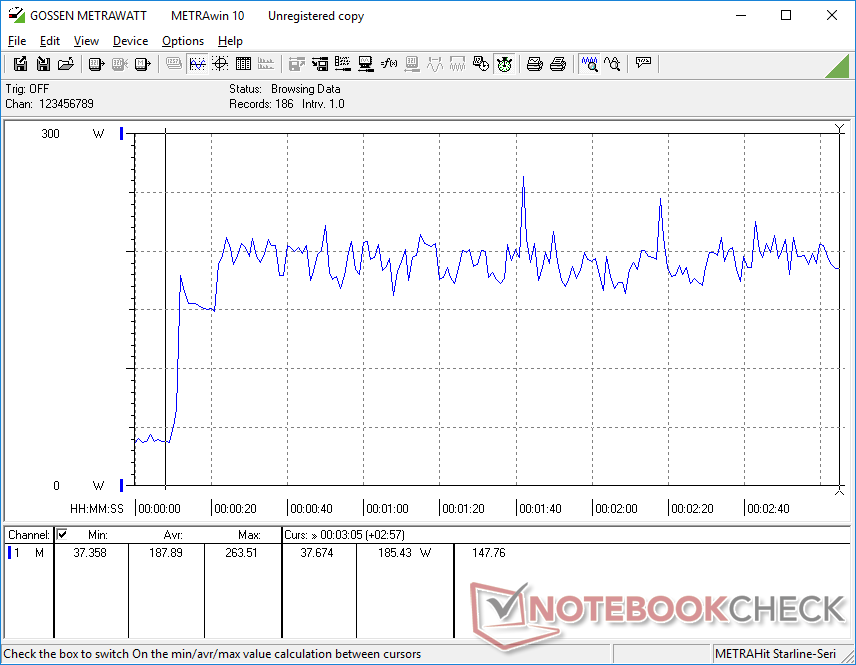
Task: Click the lower blue Y-axis scale marker
Action: 122,485
